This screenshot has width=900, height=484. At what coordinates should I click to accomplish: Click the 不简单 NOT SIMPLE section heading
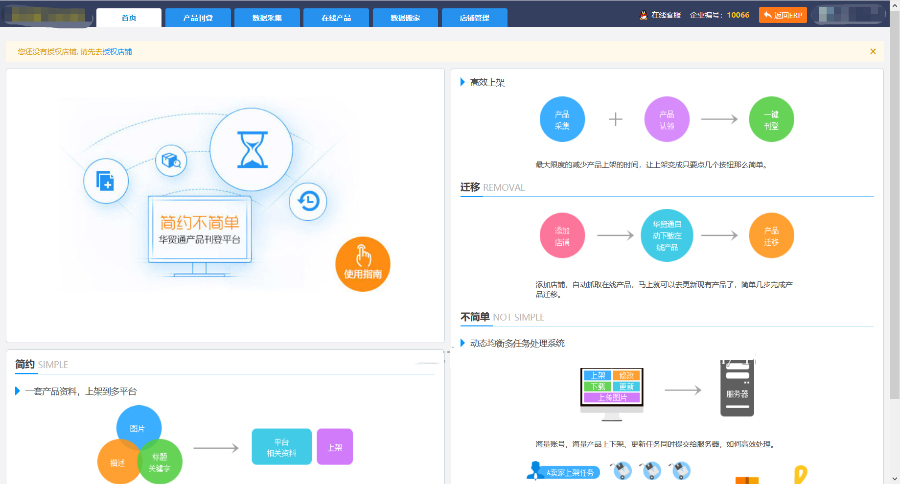point(502,317)
